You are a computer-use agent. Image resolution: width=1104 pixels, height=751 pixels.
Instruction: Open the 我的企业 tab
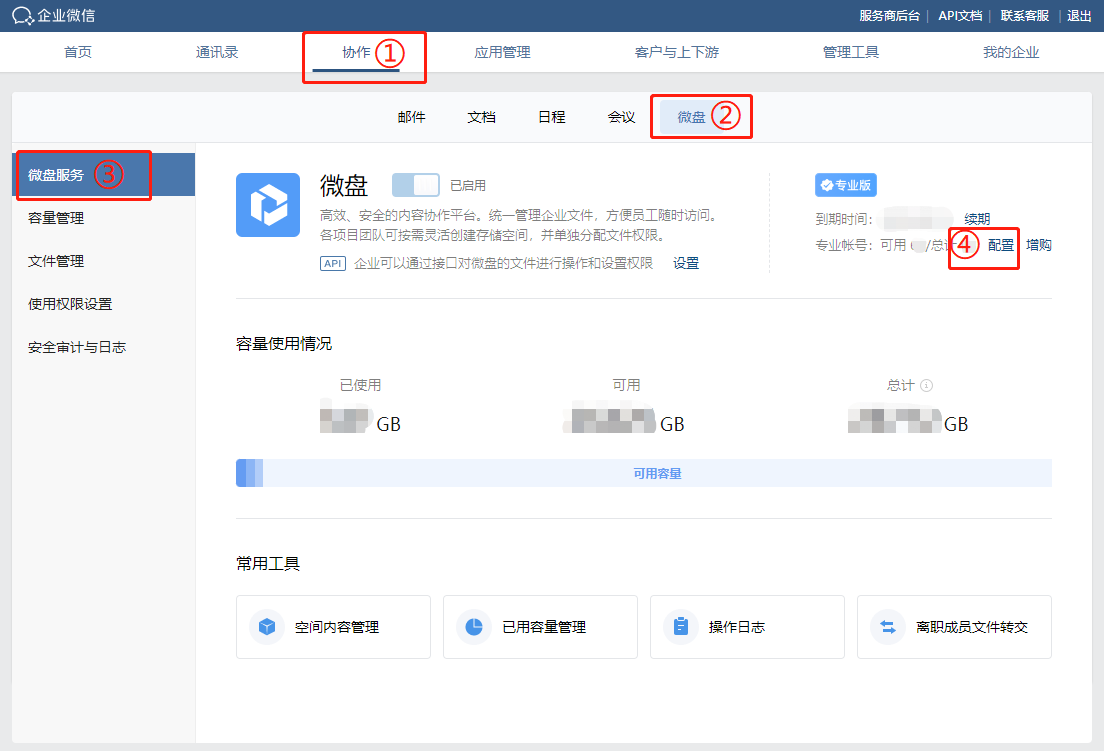(x=1011, y=52)
